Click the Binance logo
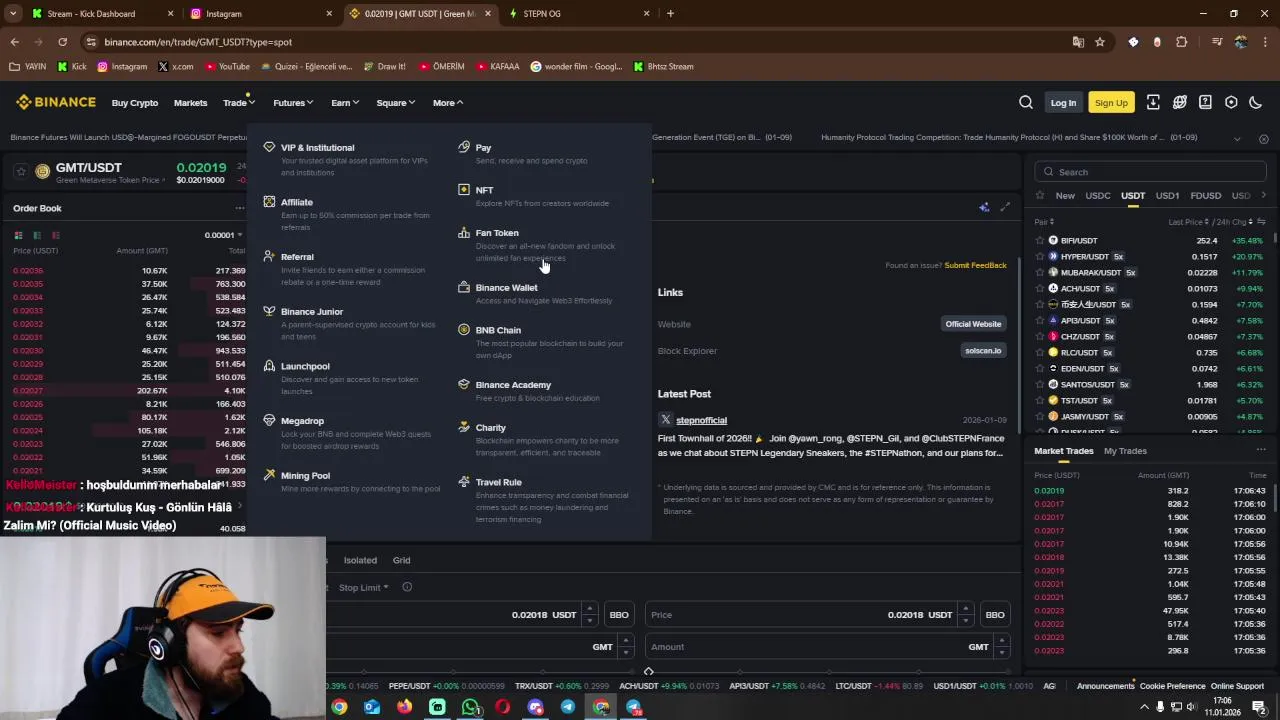1280x720 pixels. pos(56,102)
